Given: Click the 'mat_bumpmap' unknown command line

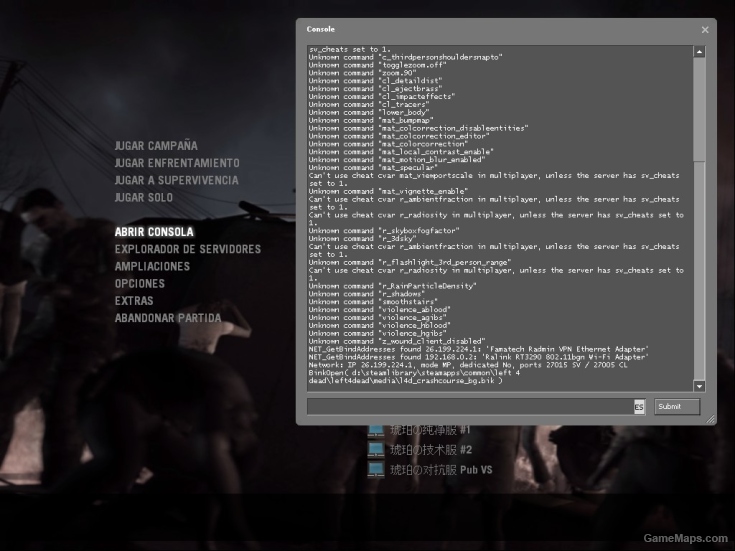Looking at the screenshot, I should [x=371, y=121].
